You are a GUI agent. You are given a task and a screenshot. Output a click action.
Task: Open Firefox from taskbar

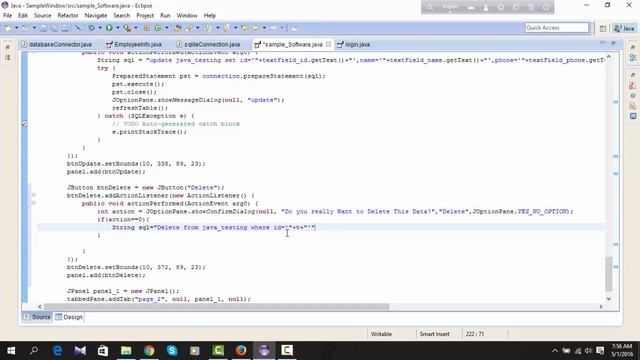point(241,350)
